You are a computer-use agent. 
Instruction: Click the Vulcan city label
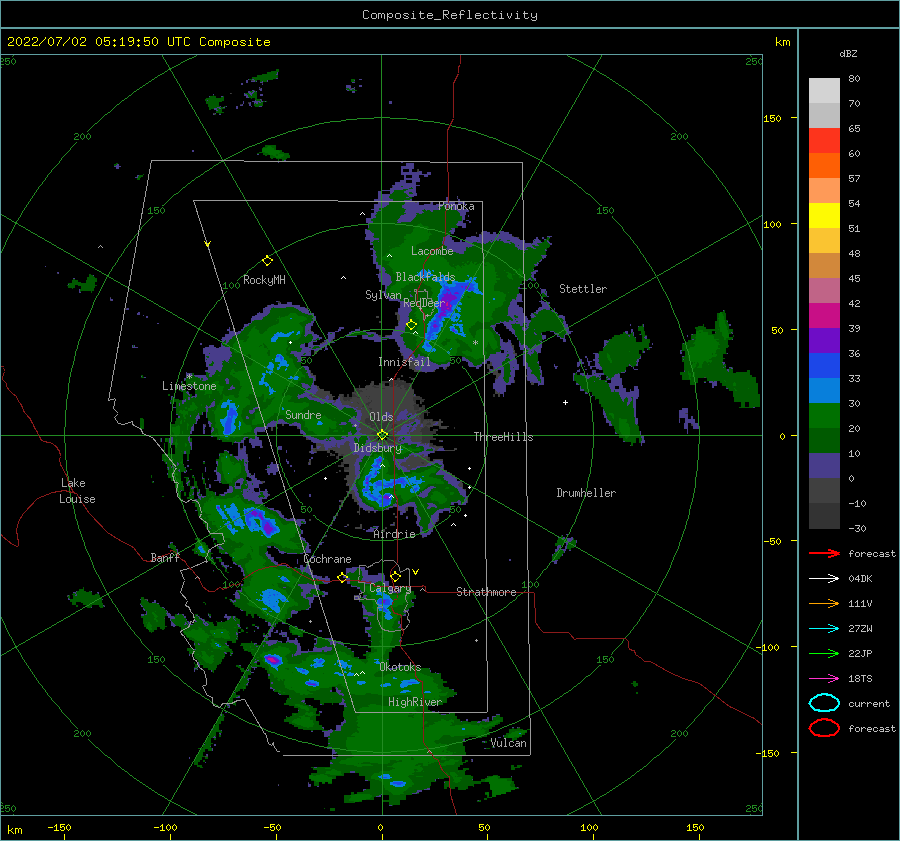[x=509, y=743]
